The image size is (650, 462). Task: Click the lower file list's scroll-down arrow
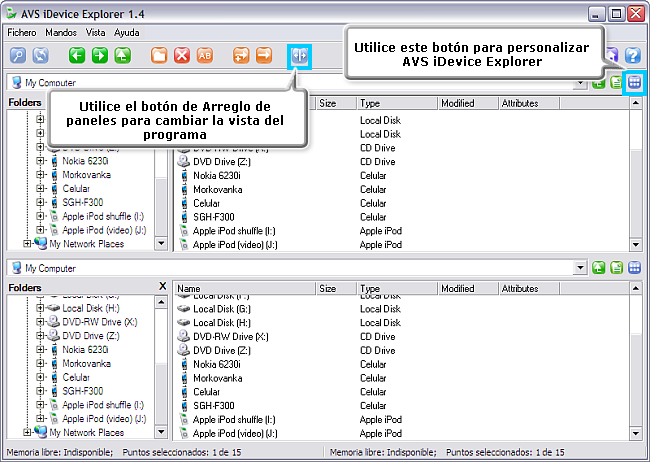click(635, 433)
